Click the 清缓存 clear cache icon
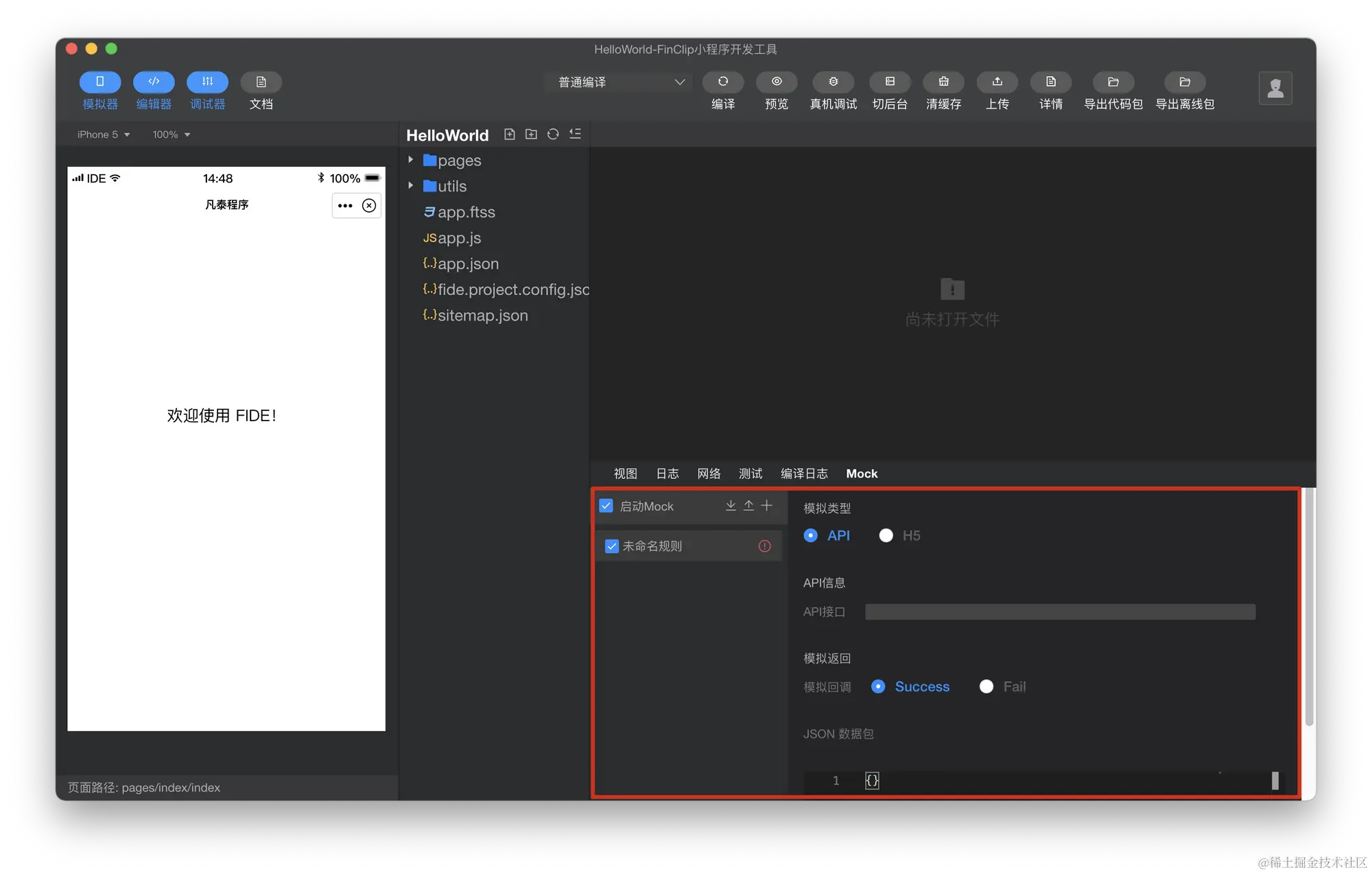Screen dimensions: 1372x874 (943, 82)
